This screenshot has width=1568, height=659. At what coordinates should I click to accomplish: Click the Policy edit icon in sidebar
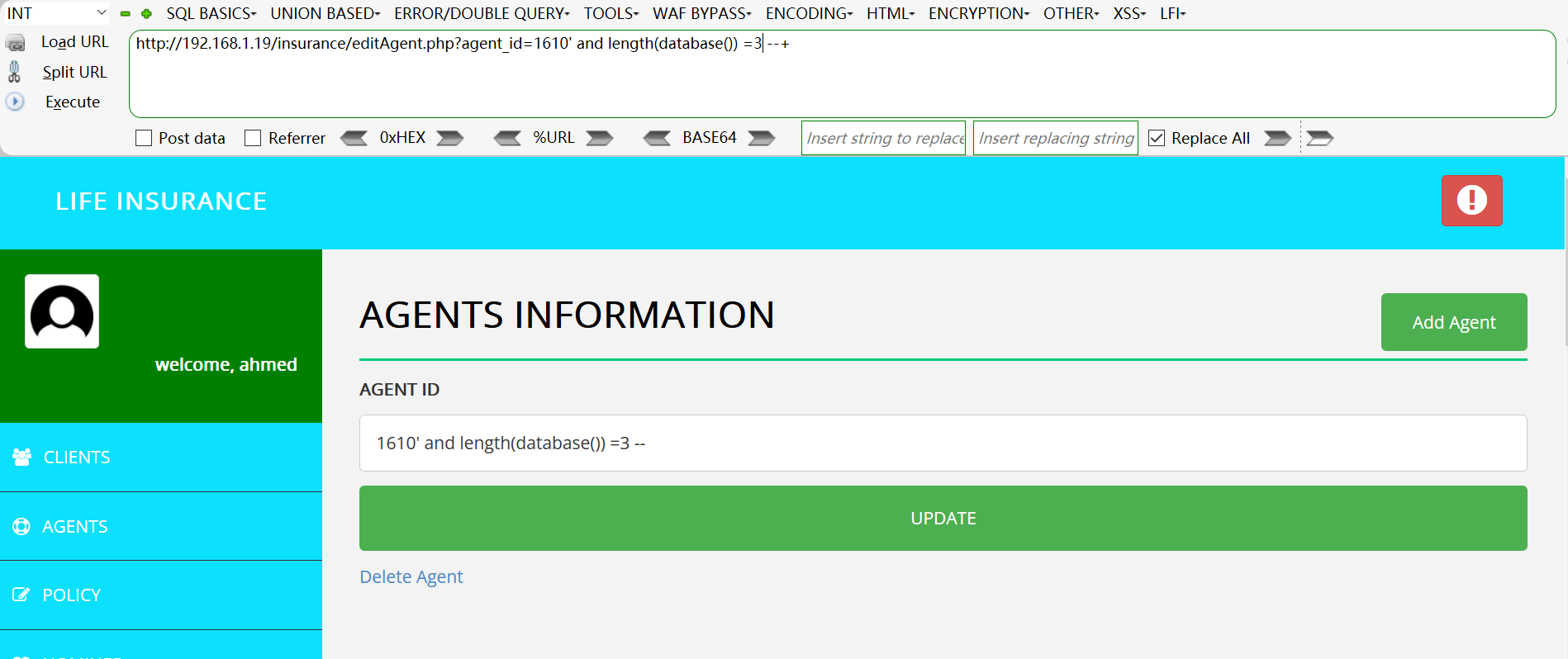tap(21, 595)
